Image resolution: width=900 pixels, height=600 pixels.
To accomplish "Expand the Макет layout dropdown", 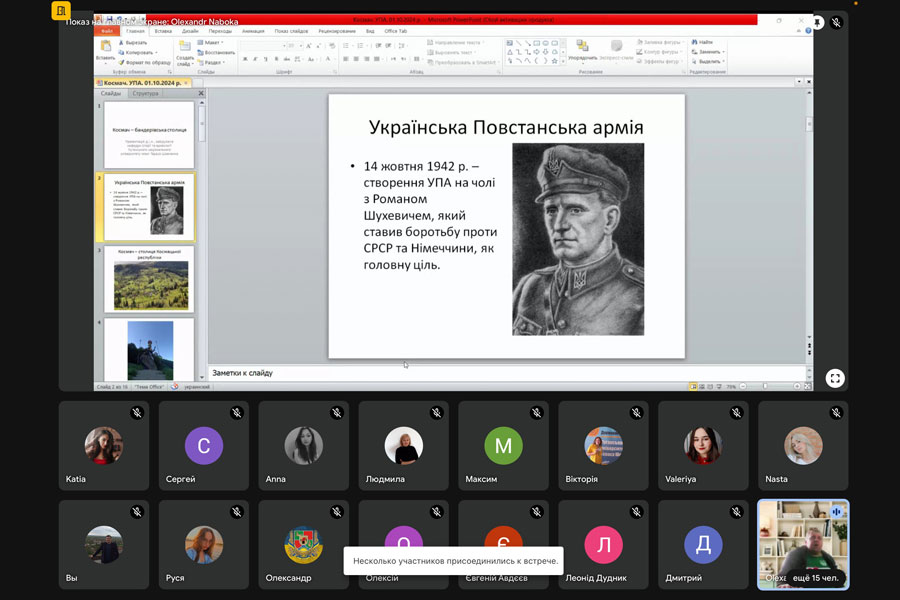I will point(212,43).
